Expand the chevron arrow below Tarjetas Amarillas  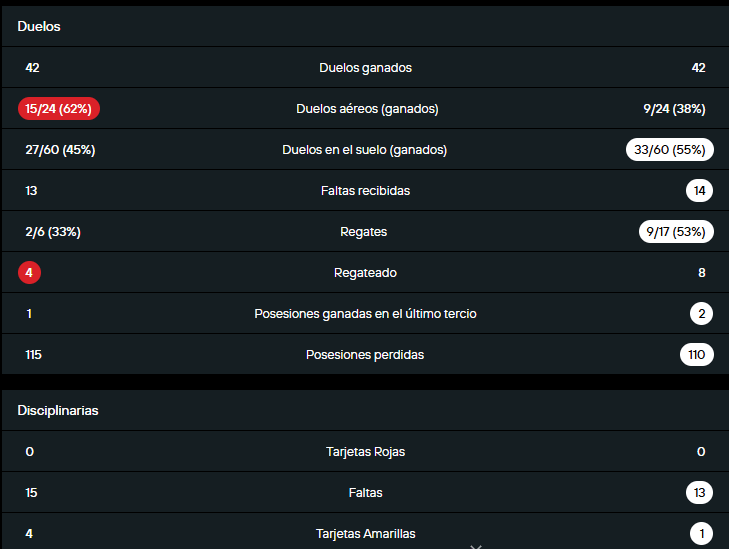(x=476, y=545)
